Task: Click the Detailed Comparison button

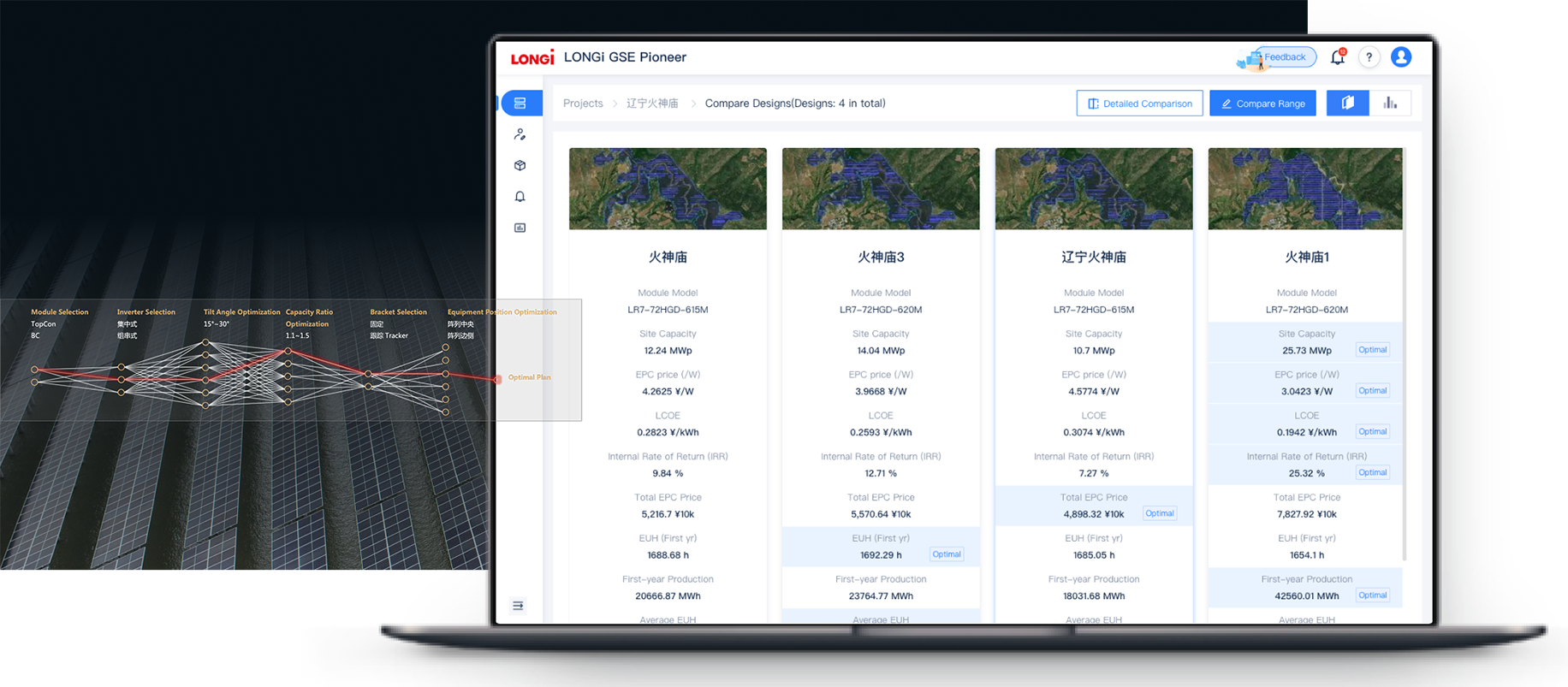Action: 1139,104
